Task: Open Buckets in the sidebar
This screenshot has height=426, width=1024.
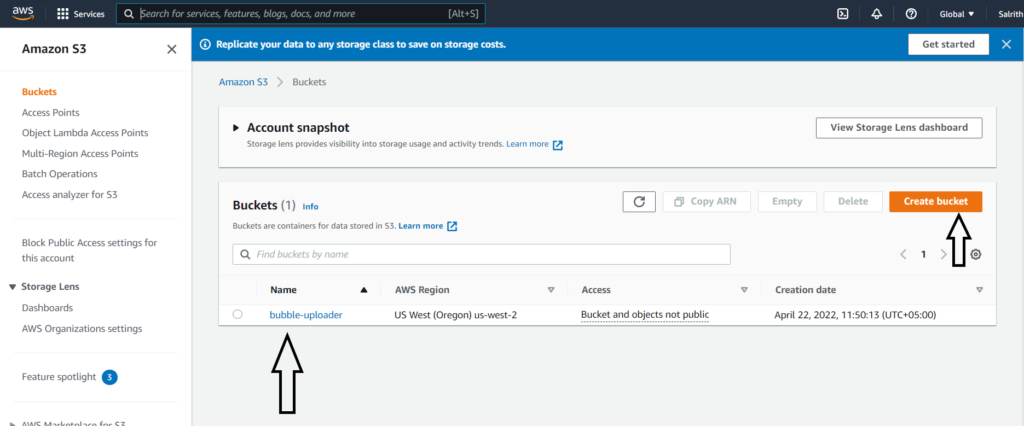Action: pyautogui.click(x=39, y=92)
